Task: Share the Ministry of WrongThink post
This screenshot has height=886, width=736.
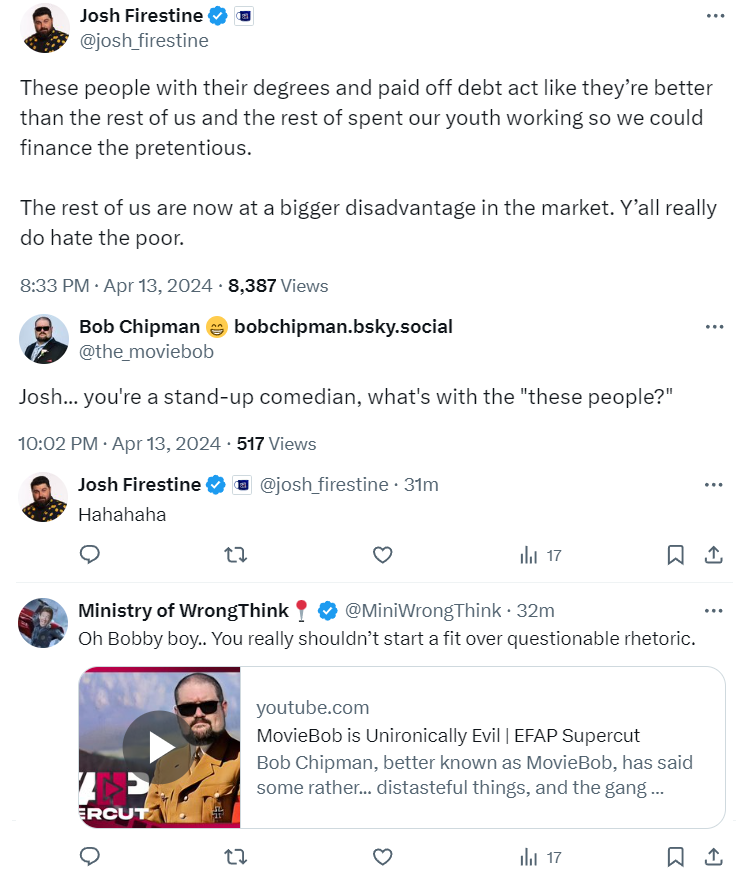Action: pyautogui.click(x=714, y=857)
